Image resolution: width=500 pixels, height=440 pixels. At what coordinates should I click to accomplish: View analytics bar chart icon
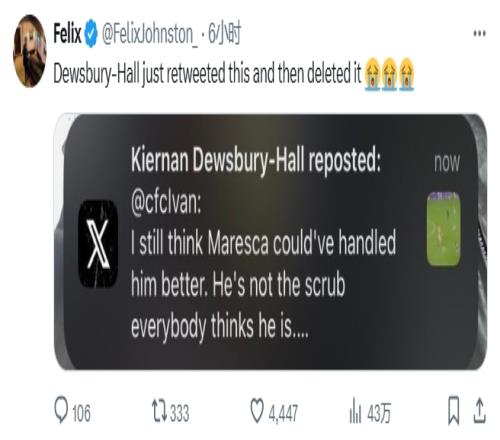355,411
